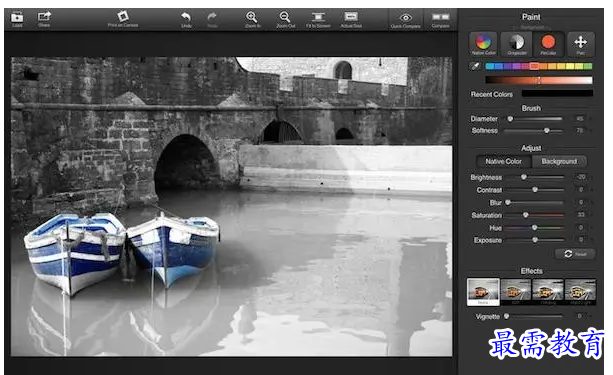Select the second effect thumbnail
The image size is (613, 375).
point(516,292)
